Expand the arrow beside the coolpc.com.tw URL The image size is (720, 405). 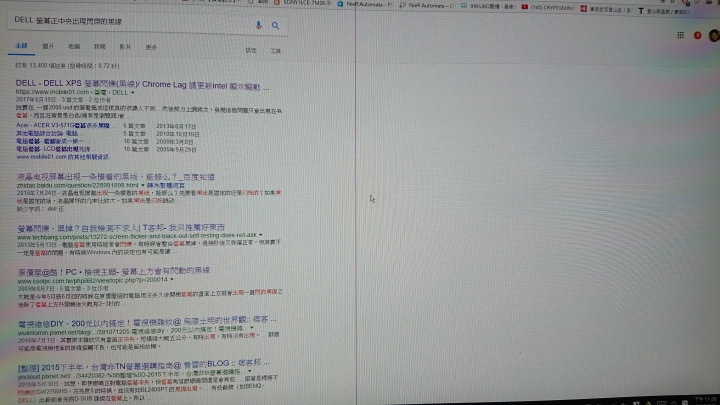click(172, 279)
